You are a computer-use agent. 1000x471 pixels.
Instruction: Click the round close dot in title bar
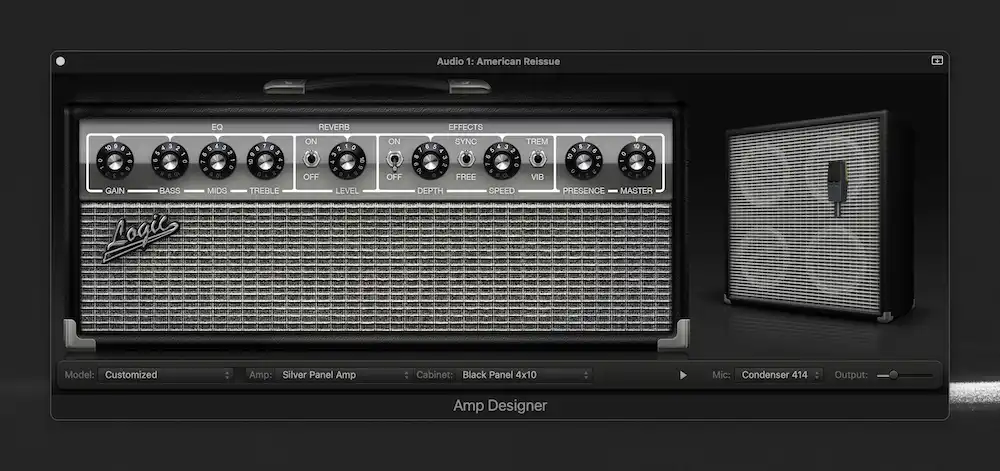[61, 61]
